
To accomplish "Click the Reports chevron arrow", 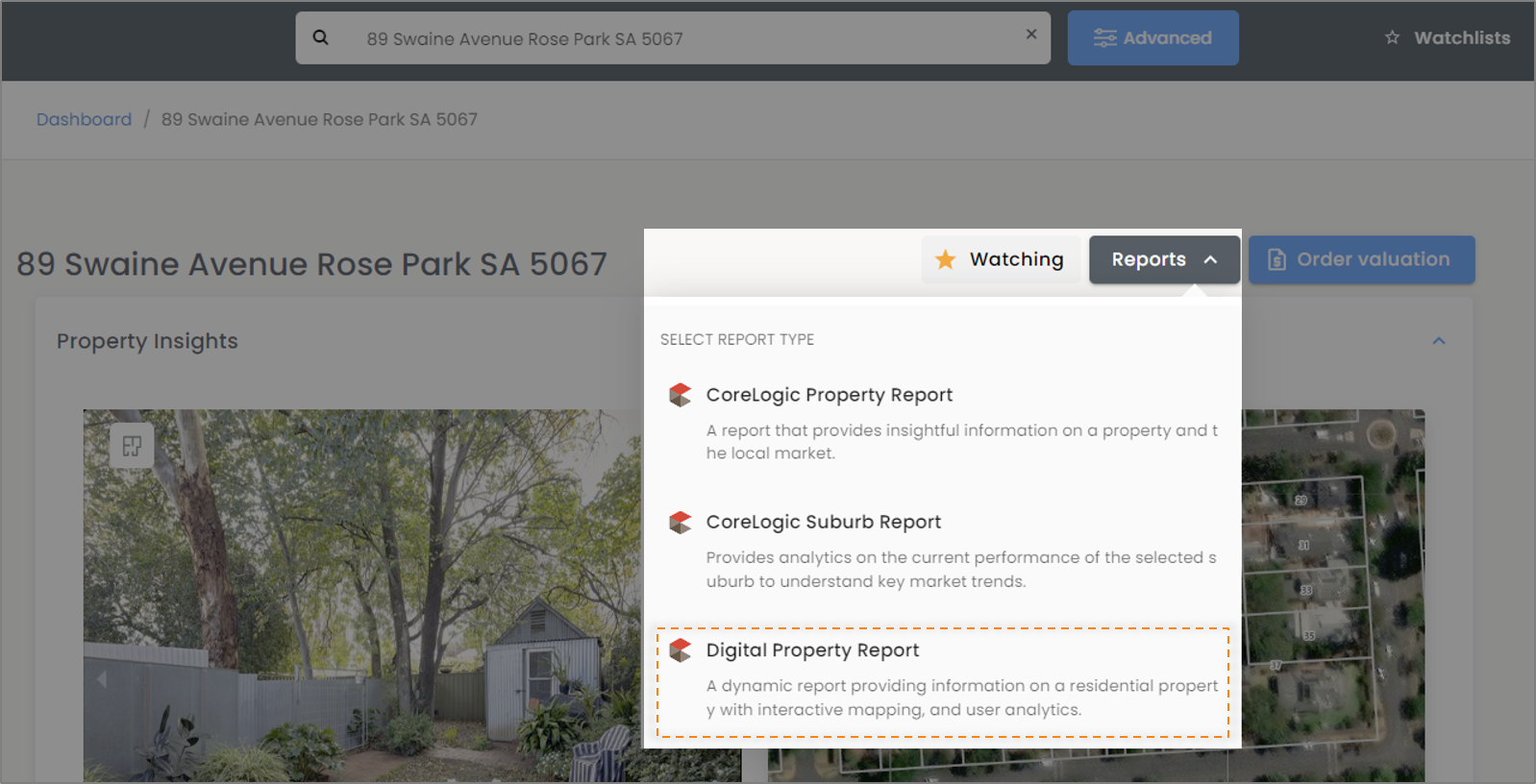I will (1211, 259).
